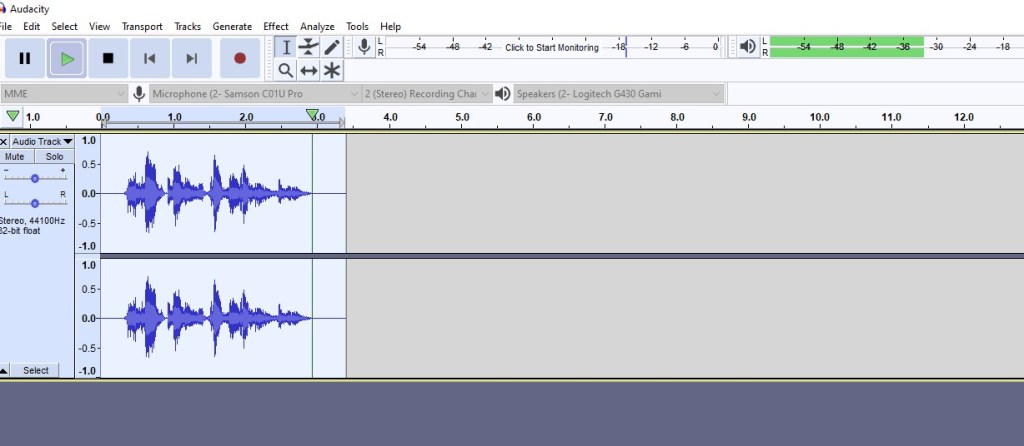Open the Generate menu

point(232,26)
